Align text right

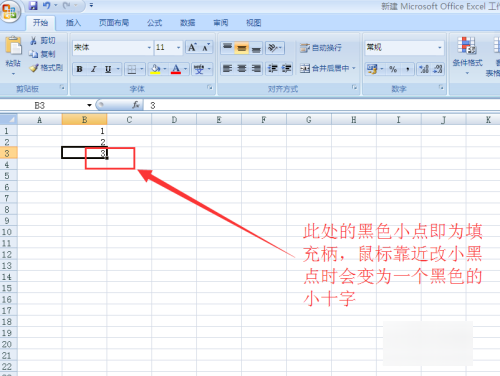256,69
